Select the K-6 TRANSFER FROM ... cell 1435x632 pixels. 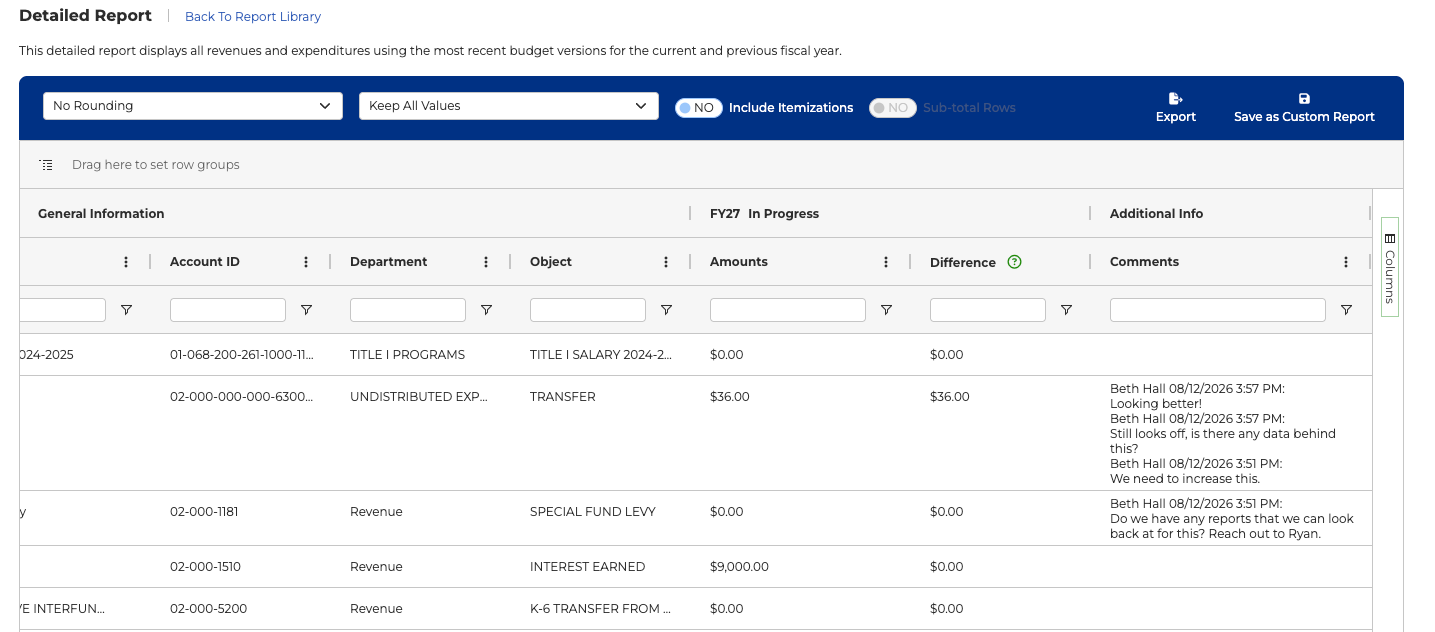(600, 609)
